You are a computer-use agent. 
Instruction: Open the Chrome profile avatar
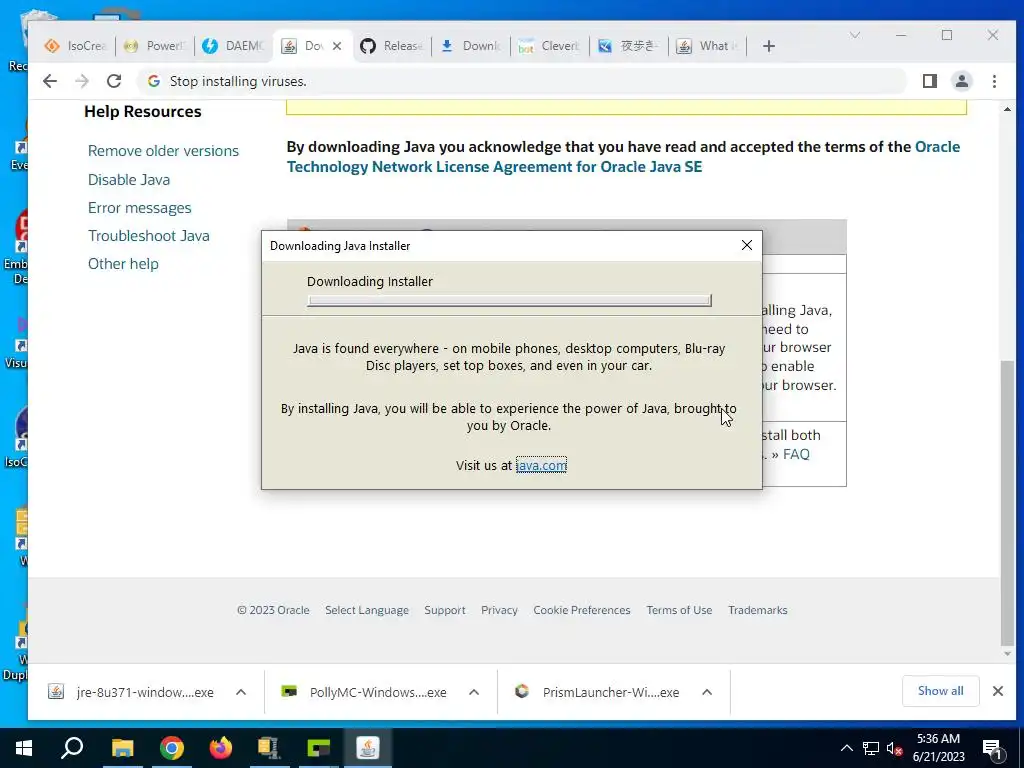click(962, 81)
